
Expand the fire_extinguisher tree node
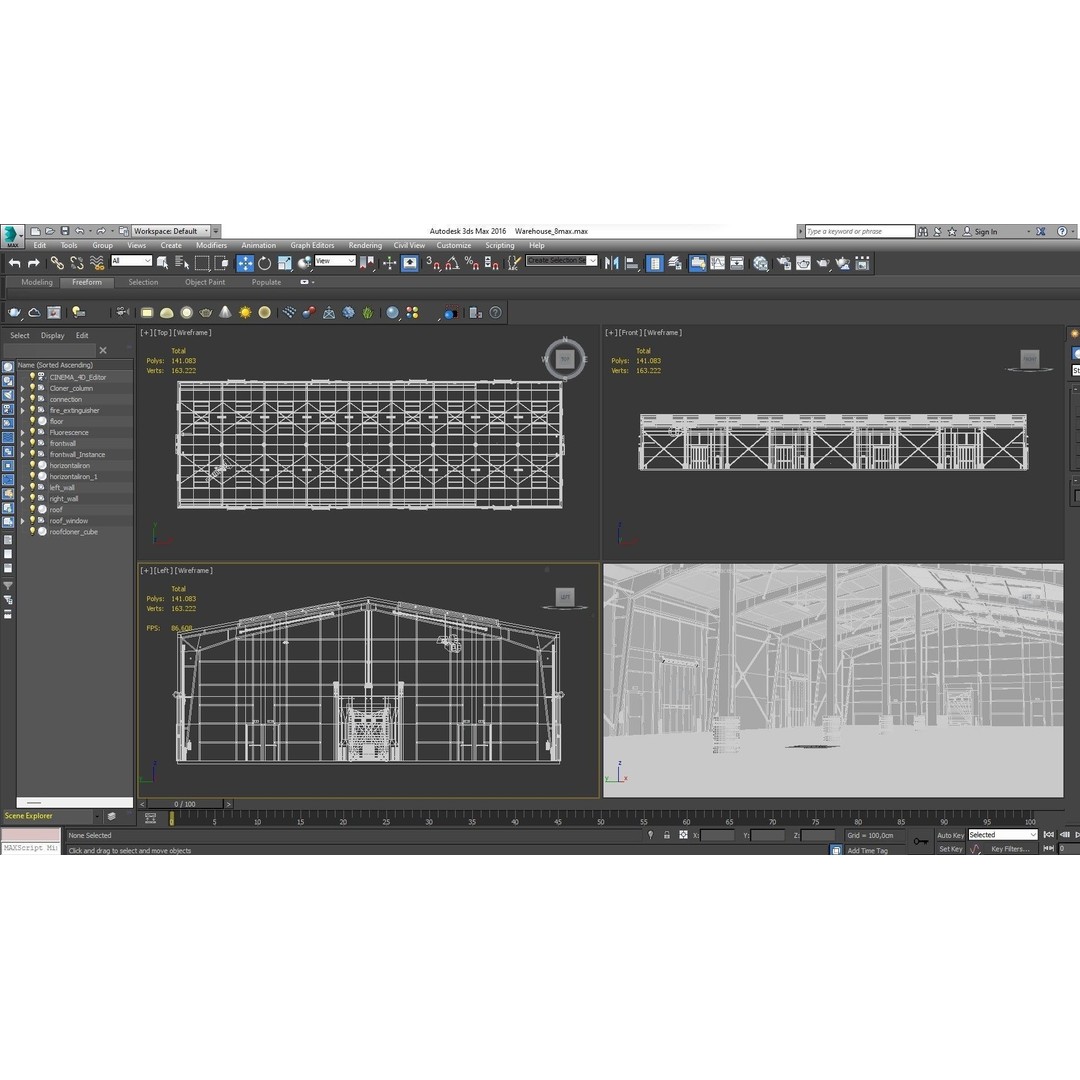tap(22, 411)
